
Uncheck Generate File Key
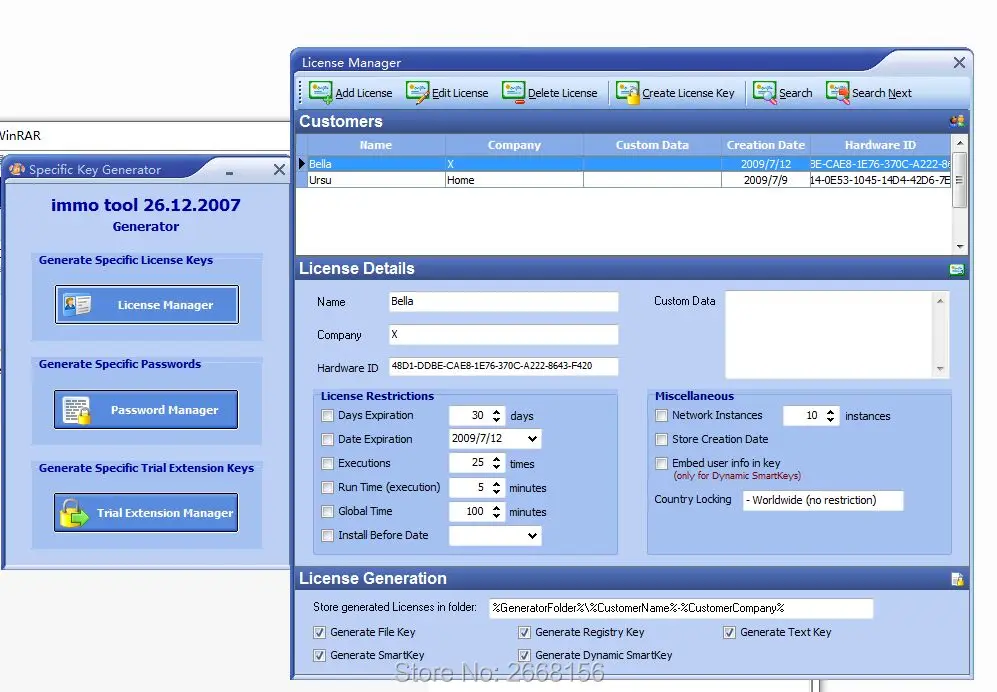click(320, 632)
